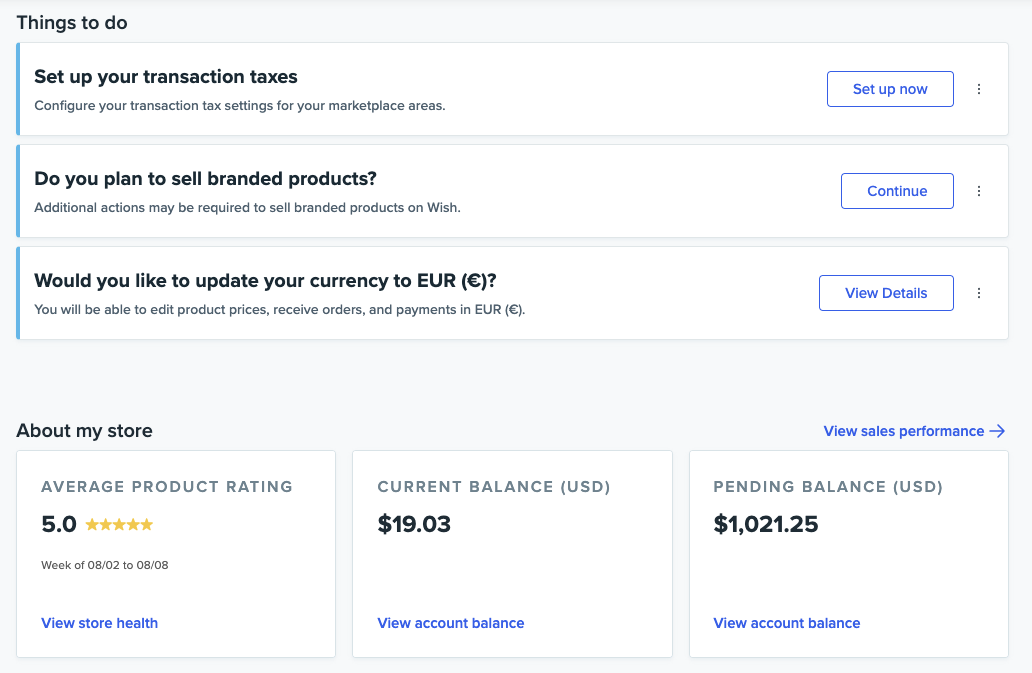Click the Things to do heading
This screenshot has width=1032, height=673.
click(x=71, y=22)
